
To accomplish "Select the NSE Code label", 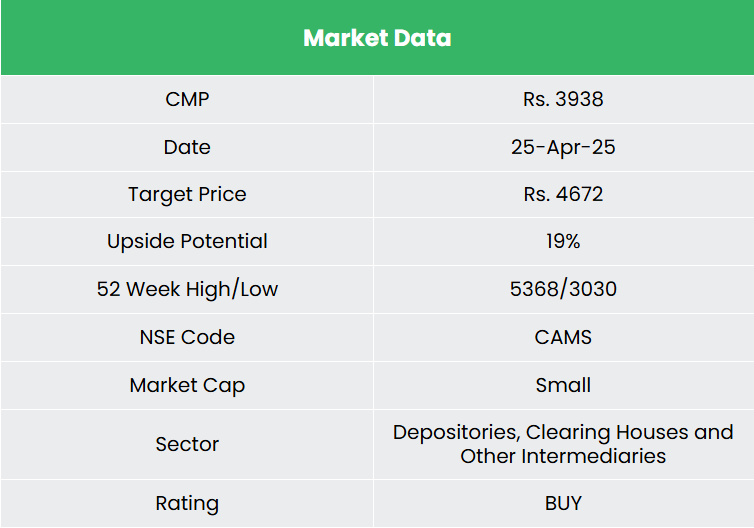I will [x=187, y=337].
